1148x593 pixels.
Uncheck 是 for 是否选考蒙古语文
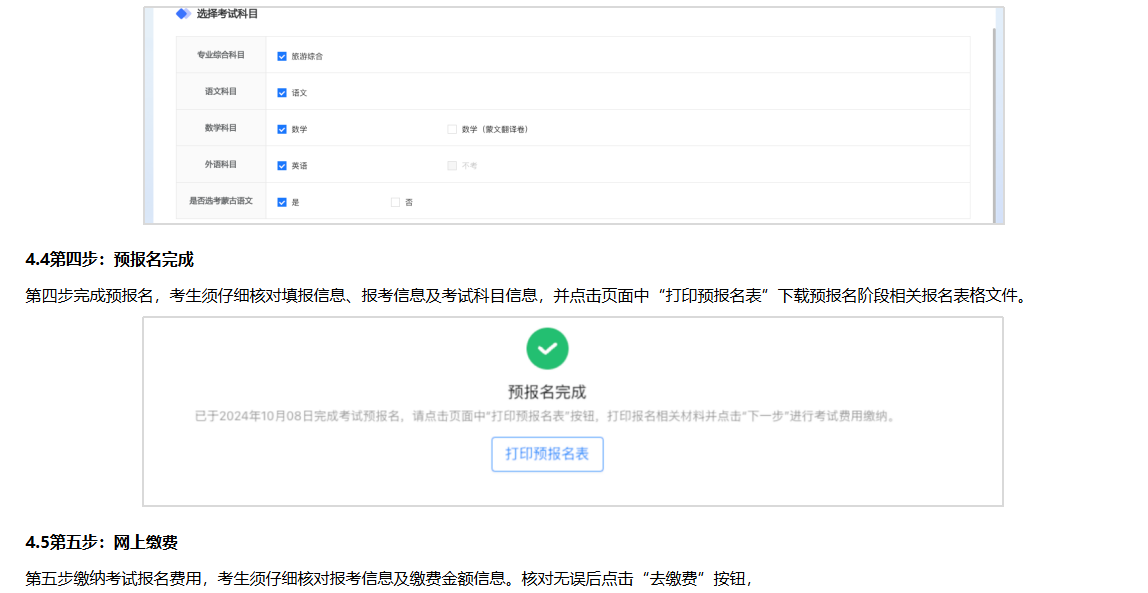point(282,202)
